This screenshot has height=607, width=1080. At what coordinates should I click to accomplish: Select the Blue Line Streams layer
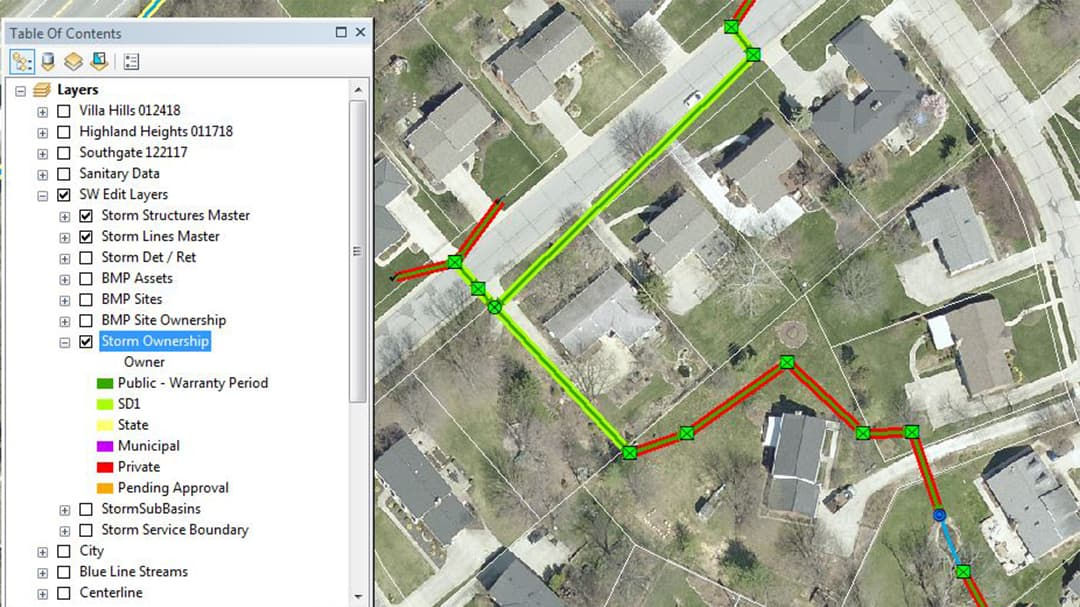coord(132,571)
